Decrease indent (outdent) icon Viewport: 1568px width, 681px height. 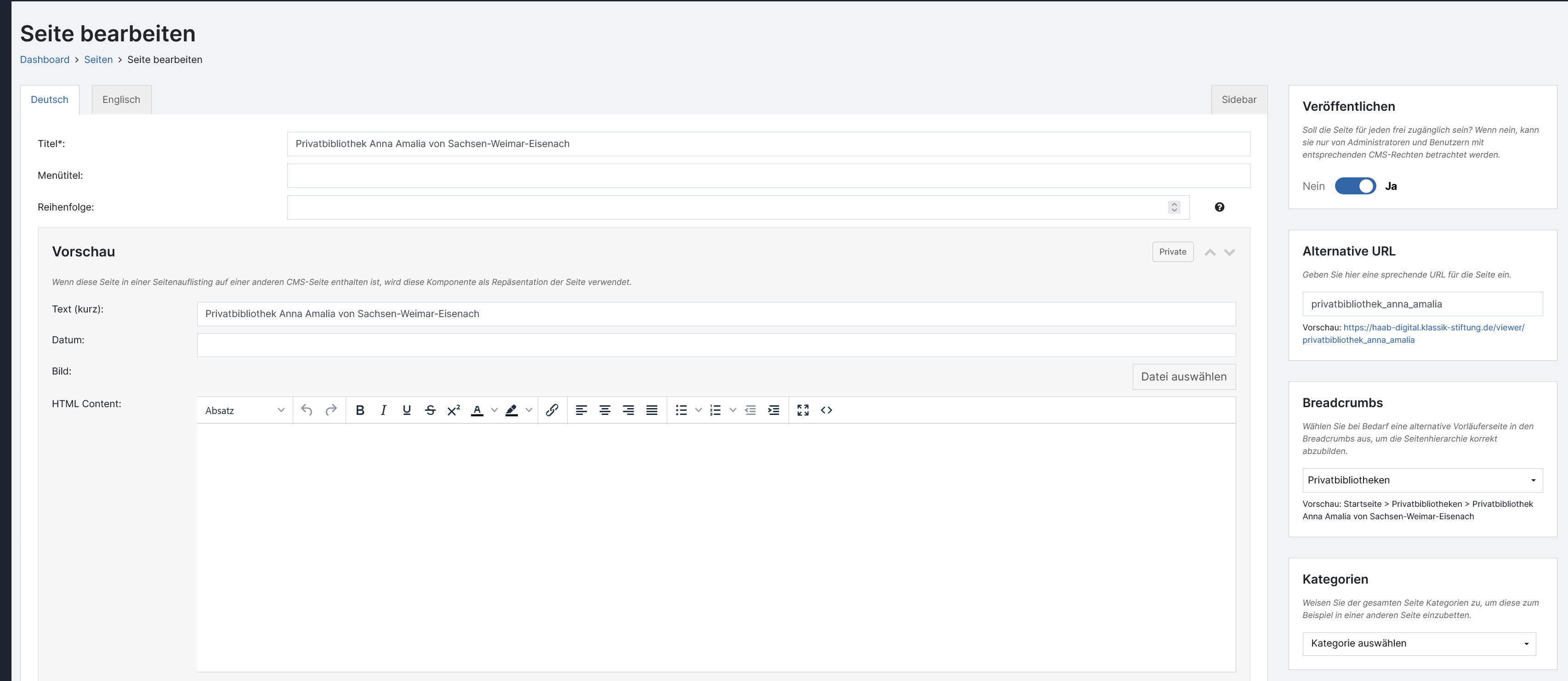coord(750,410)
